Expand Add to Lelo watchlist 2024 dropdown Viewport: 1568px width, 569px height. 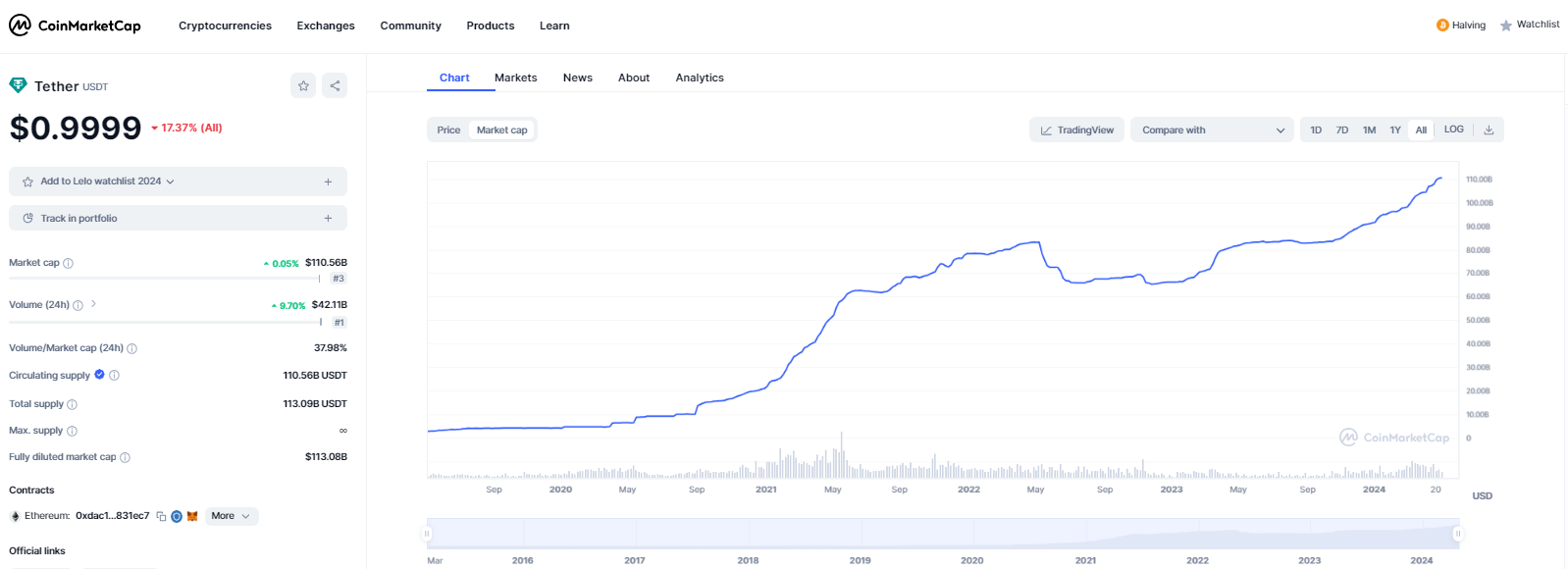(x=170, y=181)
